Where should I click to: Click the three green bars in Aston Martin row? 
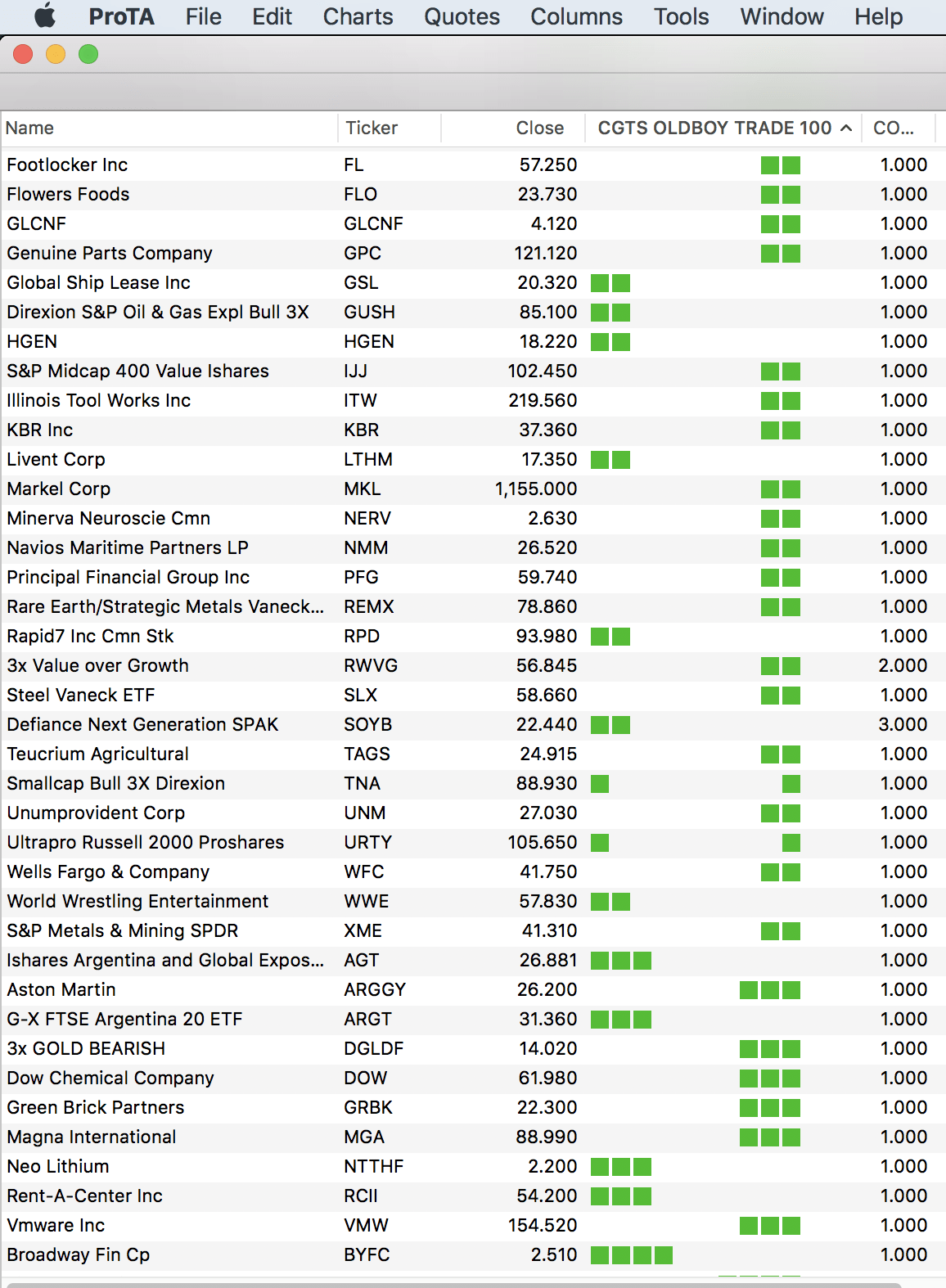tap(770, 990)
